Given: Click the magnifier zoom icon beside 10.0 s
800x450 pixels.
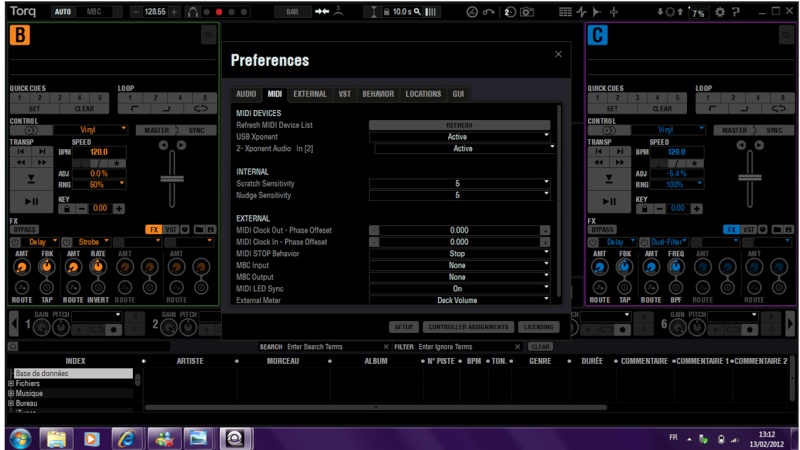Looking at the screenshot, I should click(417, 12).
